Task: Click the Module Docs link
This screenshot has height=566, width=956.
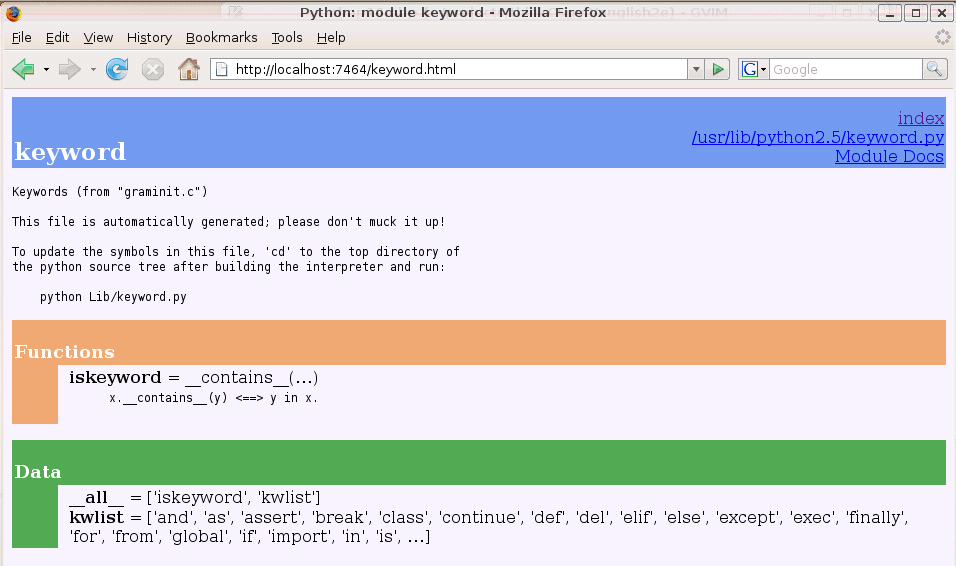Action: point(889,156)
